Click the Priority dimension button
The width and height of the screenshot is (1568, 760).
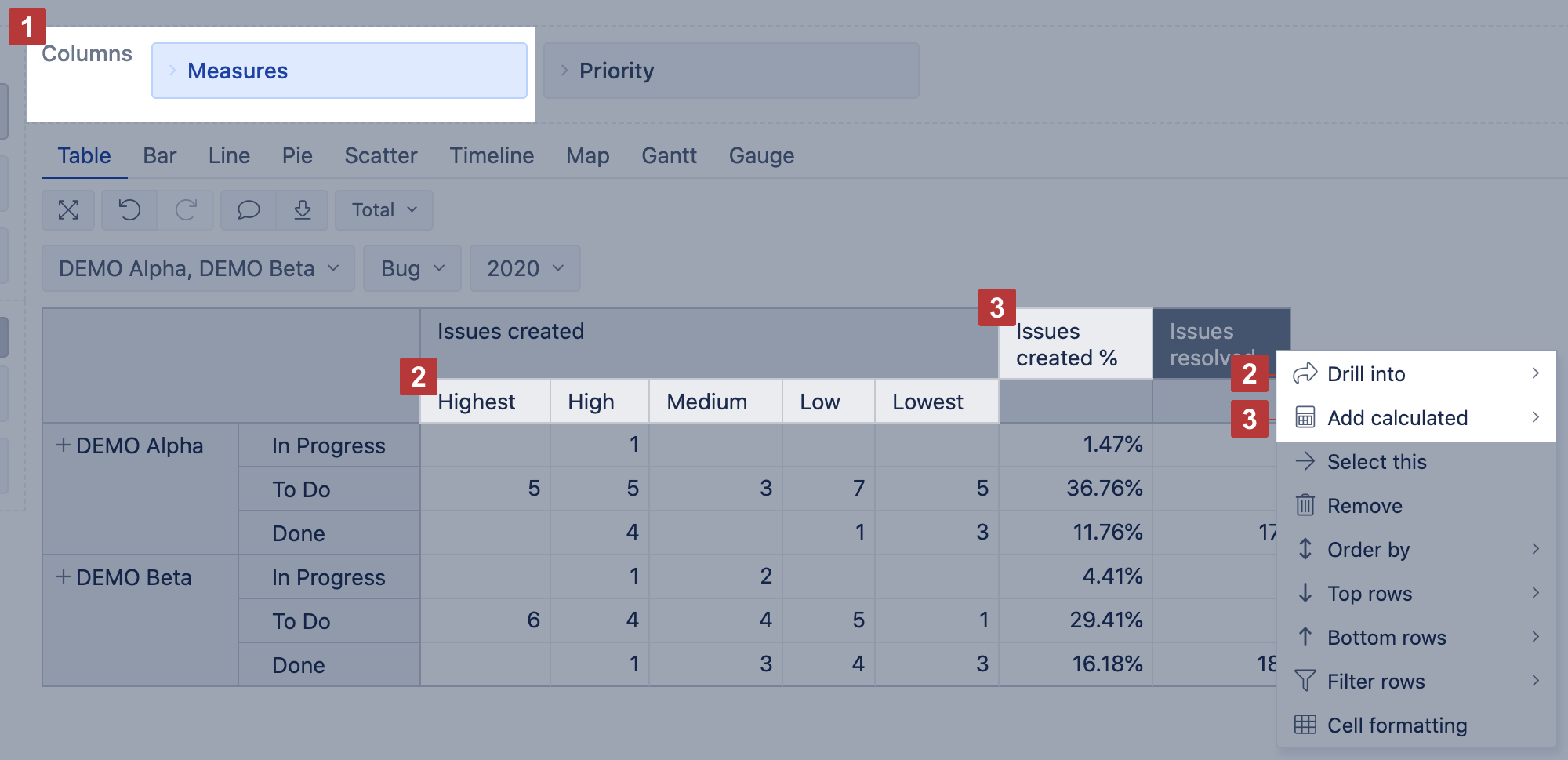(x=731, y=71)
